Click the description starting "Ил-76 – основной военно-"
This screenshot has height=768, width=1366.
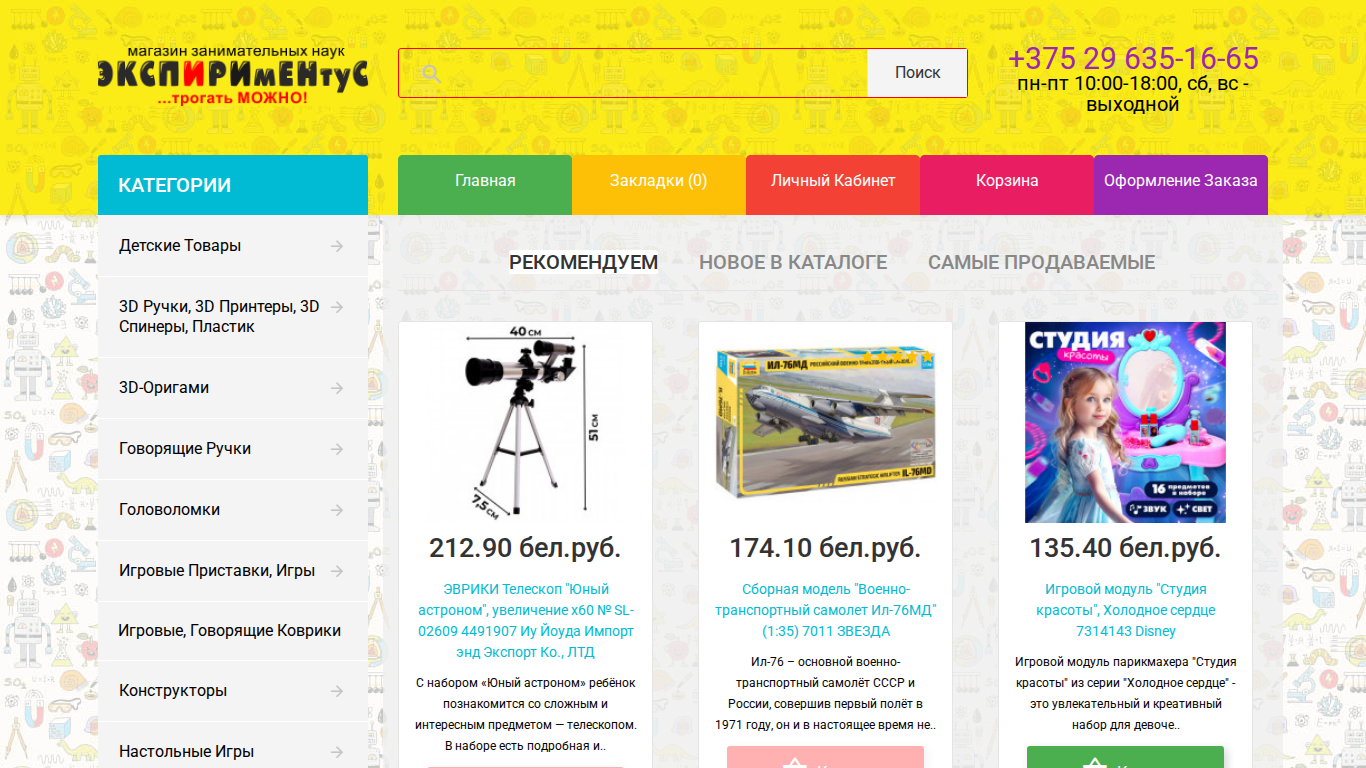(826, 693)
